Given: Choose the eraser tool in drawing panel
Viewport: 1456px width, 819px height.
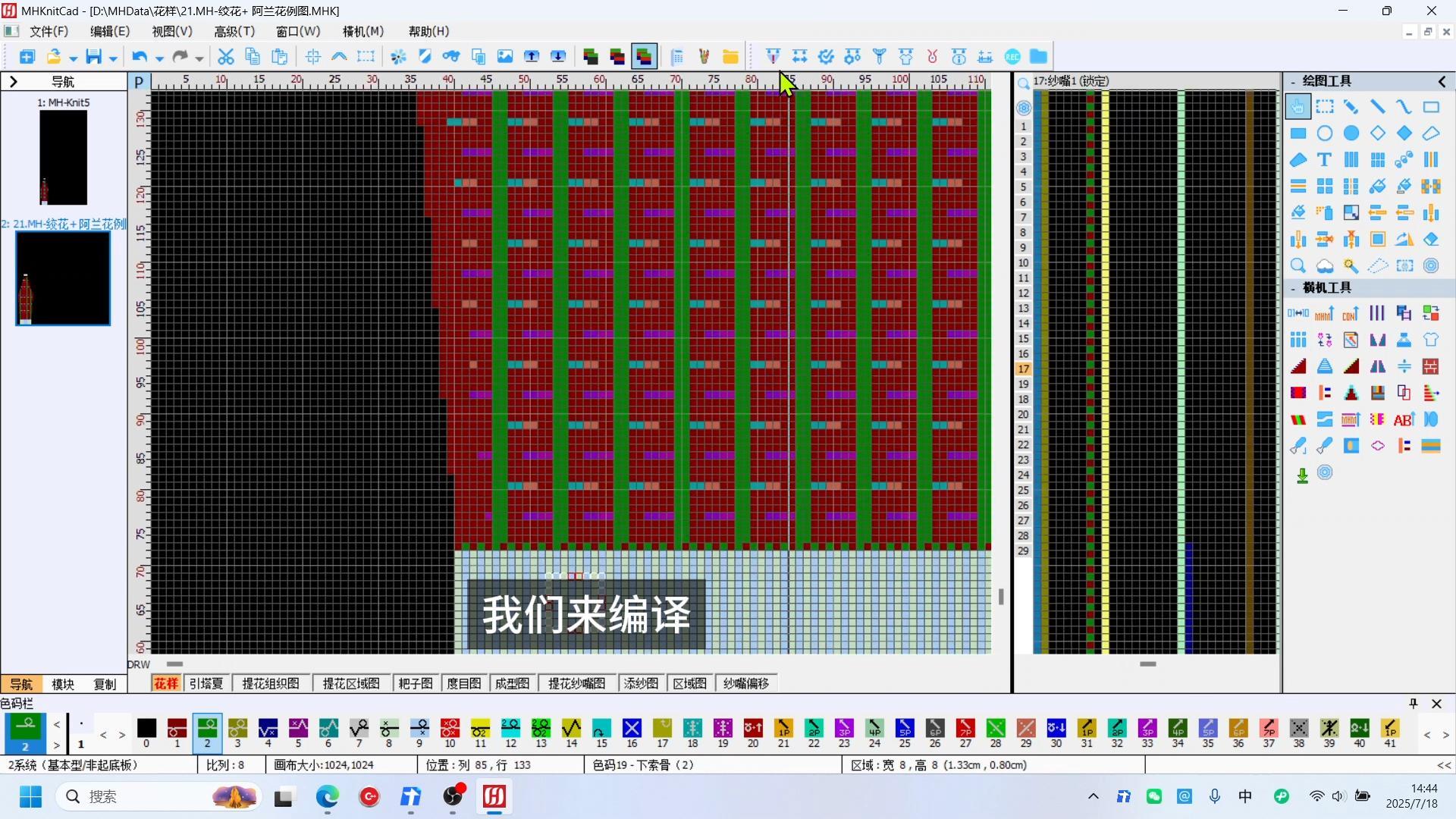Looking at the screenshot, I should click(1430, 240).
